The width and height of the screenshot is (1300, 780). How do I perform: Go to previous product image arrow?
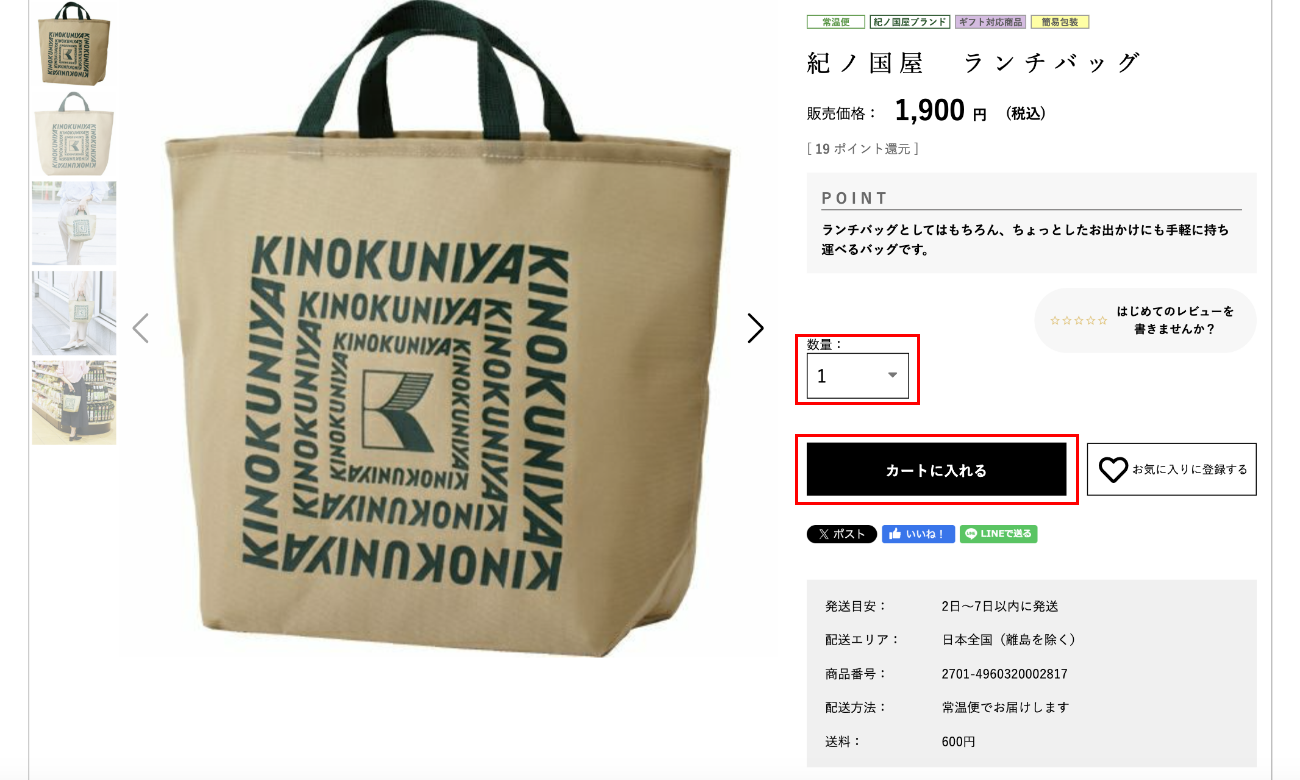[x=141, y=328]
